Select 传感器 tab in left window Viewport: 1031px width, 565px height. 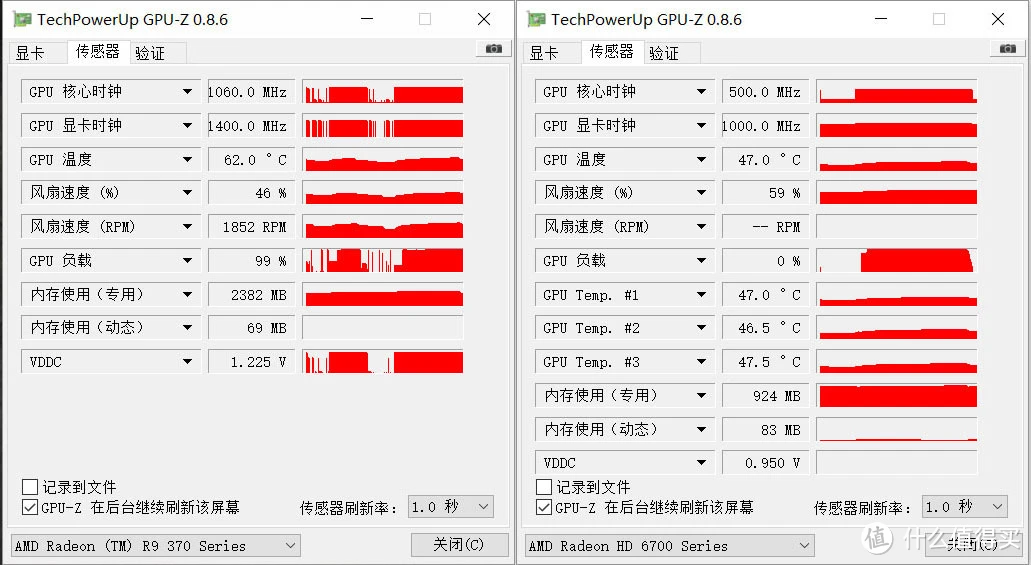(x=98, y=51)
